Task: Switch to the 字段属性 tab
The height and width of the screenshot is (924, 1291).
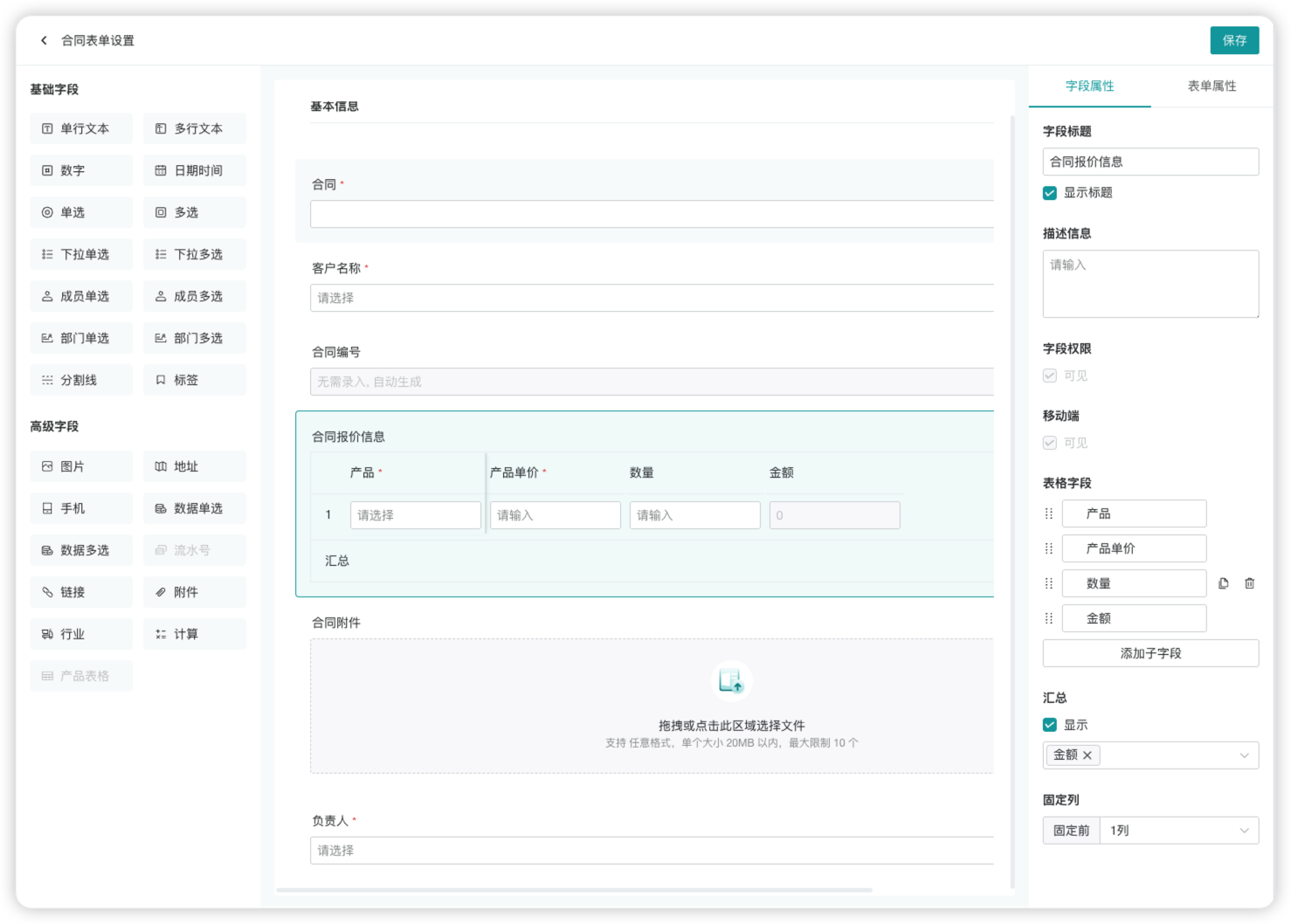Action: point(1090,86)
